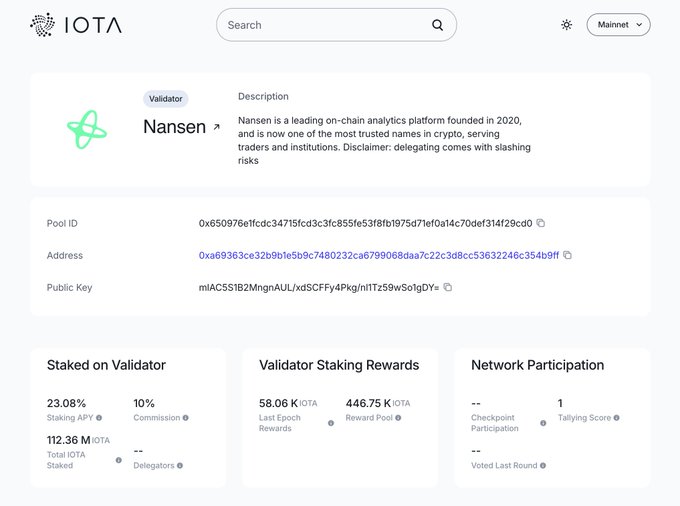The height and width of the screenshot is (506, 680).
Task: Click the IOTA logo in the header
Action: [76, 25]
